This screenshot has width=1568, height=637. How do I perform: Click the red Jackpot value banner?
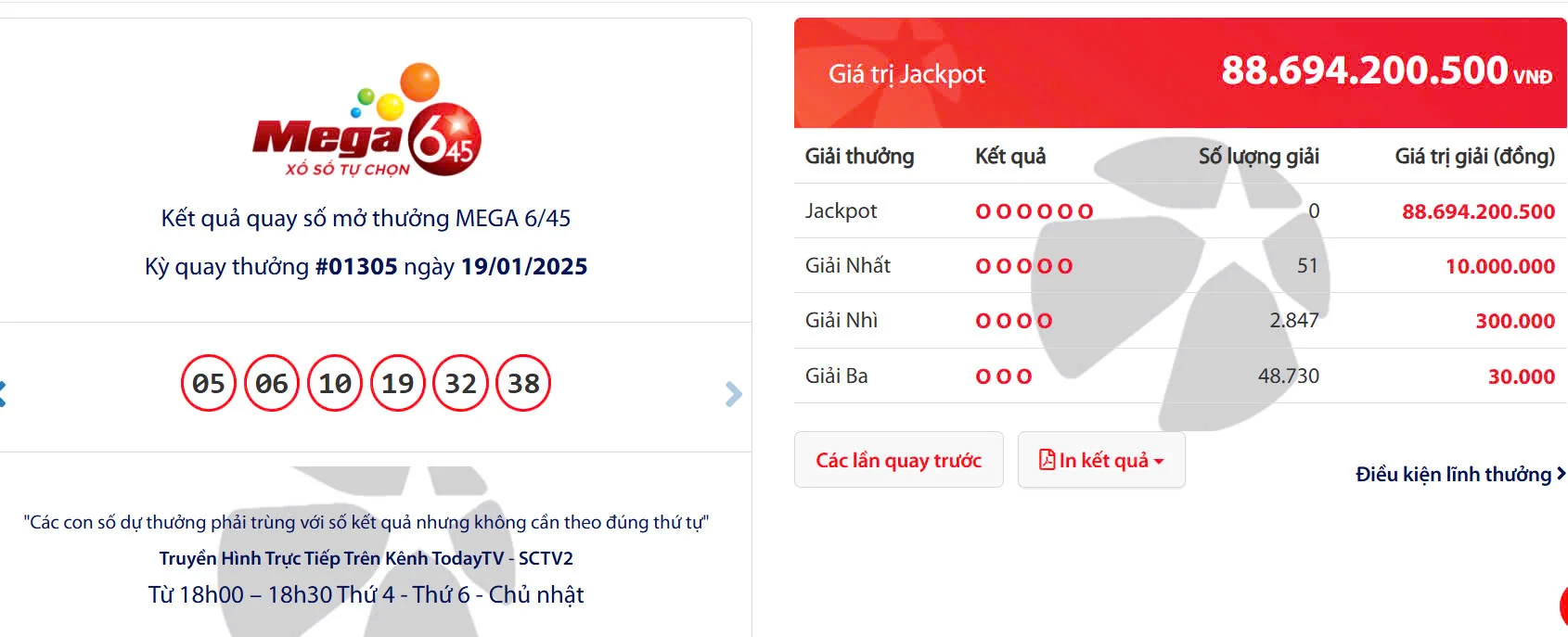(x=1178, y=72)
